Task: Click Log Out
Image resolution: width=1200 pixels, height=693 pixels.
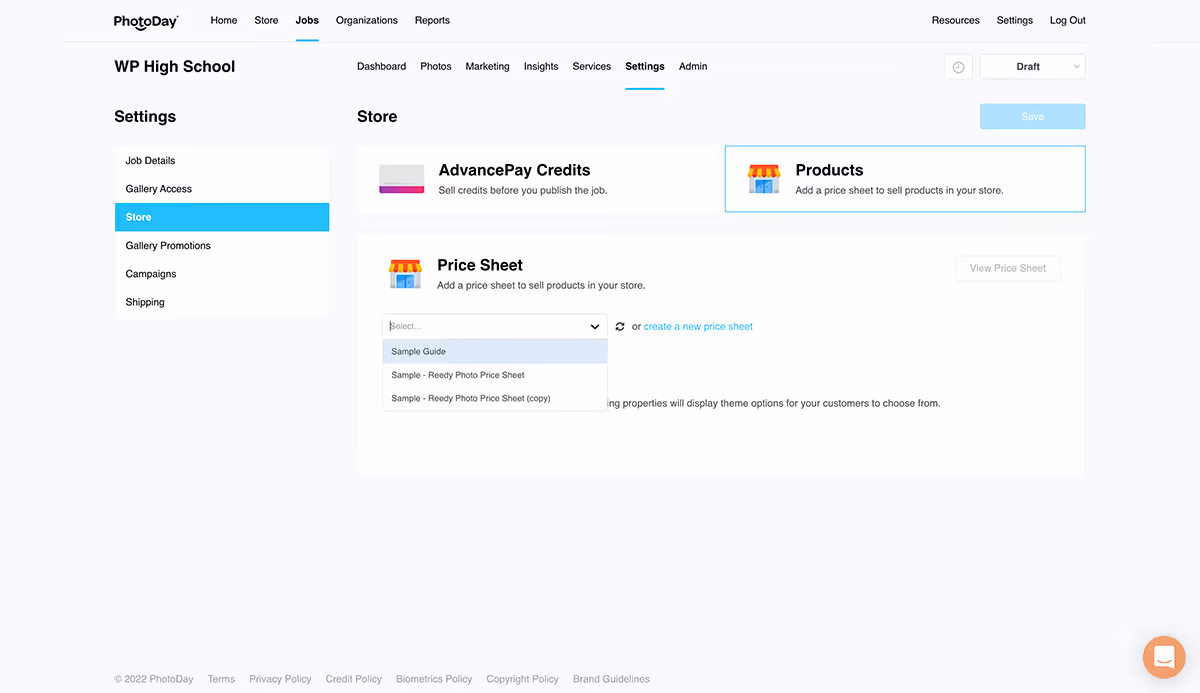Action: [1067, 20]
